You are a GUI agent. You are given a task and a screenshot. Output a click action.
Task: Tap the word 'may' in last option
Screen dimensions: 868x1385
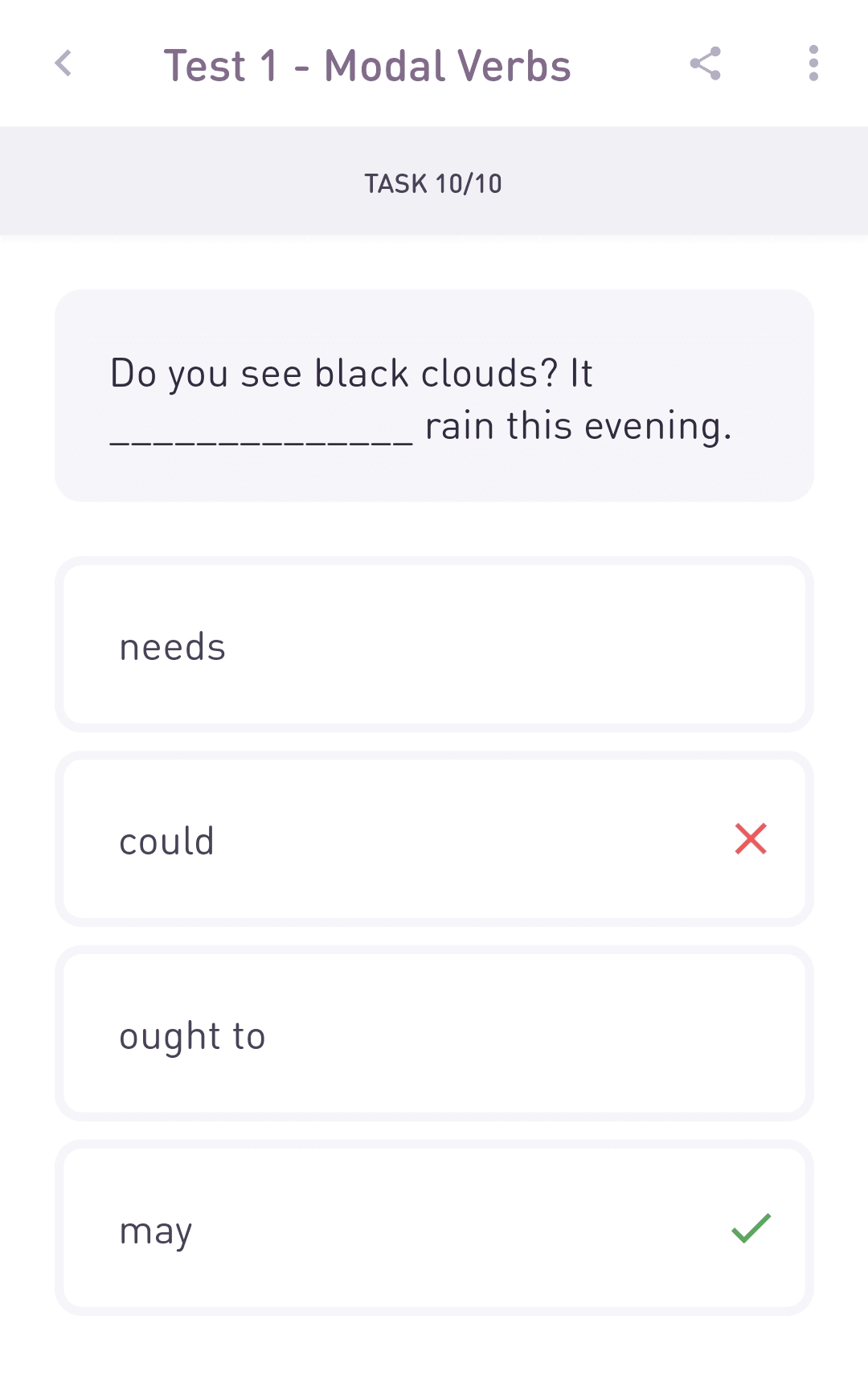pyautogui.click(x=156, y=1231)
